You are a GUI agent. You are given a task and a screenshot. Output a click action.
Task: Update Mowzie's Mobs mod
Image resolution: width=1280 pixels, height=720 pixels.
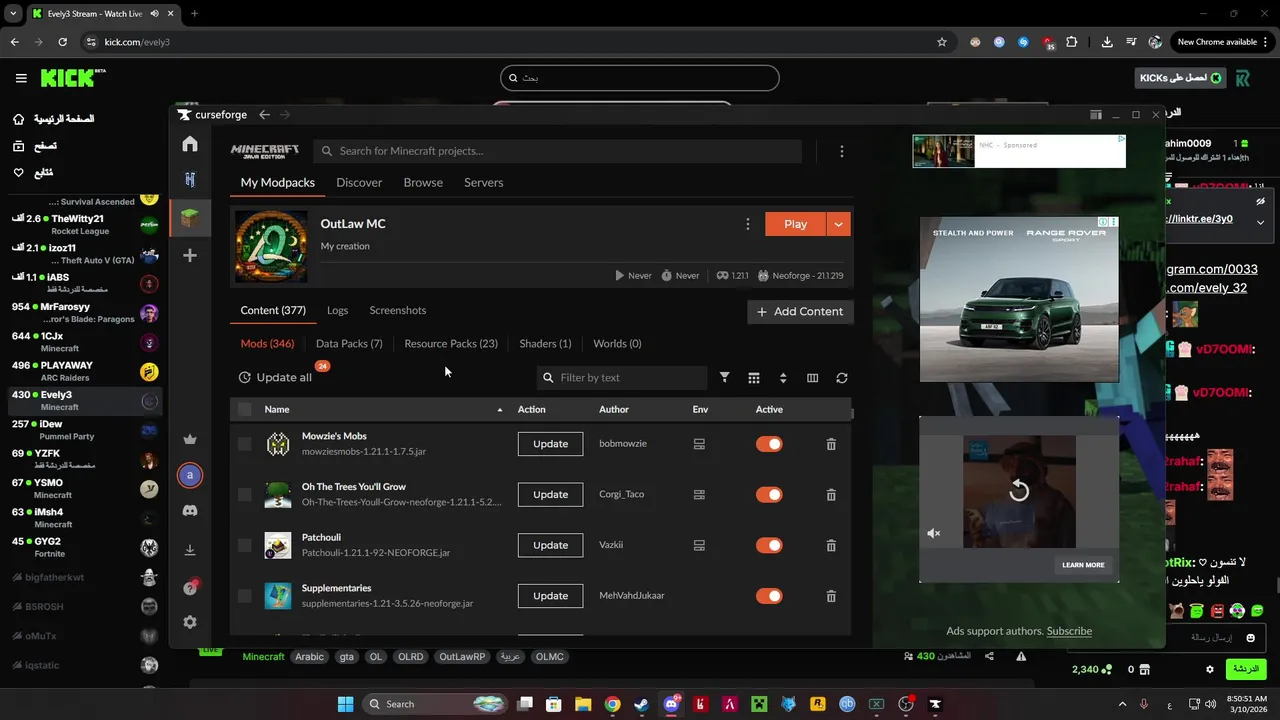(550, 444)
